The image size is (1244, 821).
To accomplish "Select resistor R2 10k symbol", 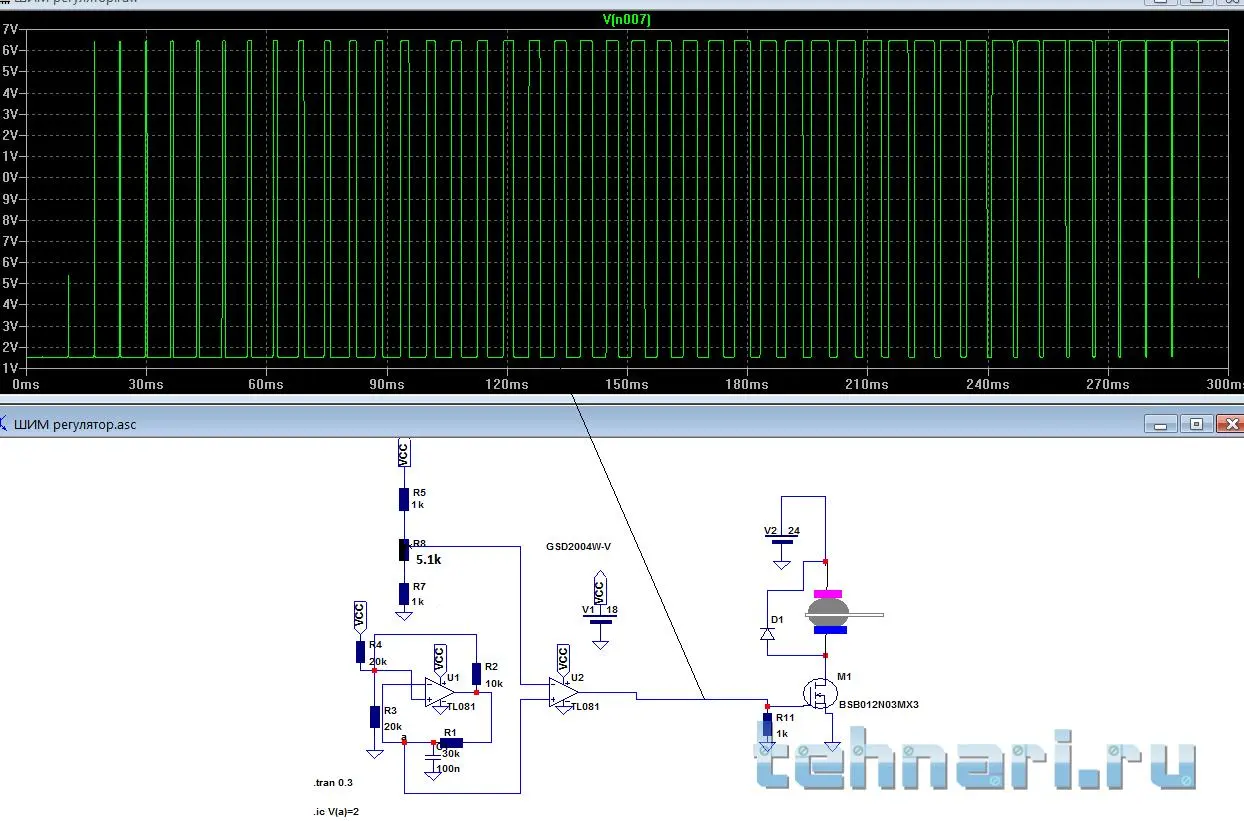I will (477, 673).
